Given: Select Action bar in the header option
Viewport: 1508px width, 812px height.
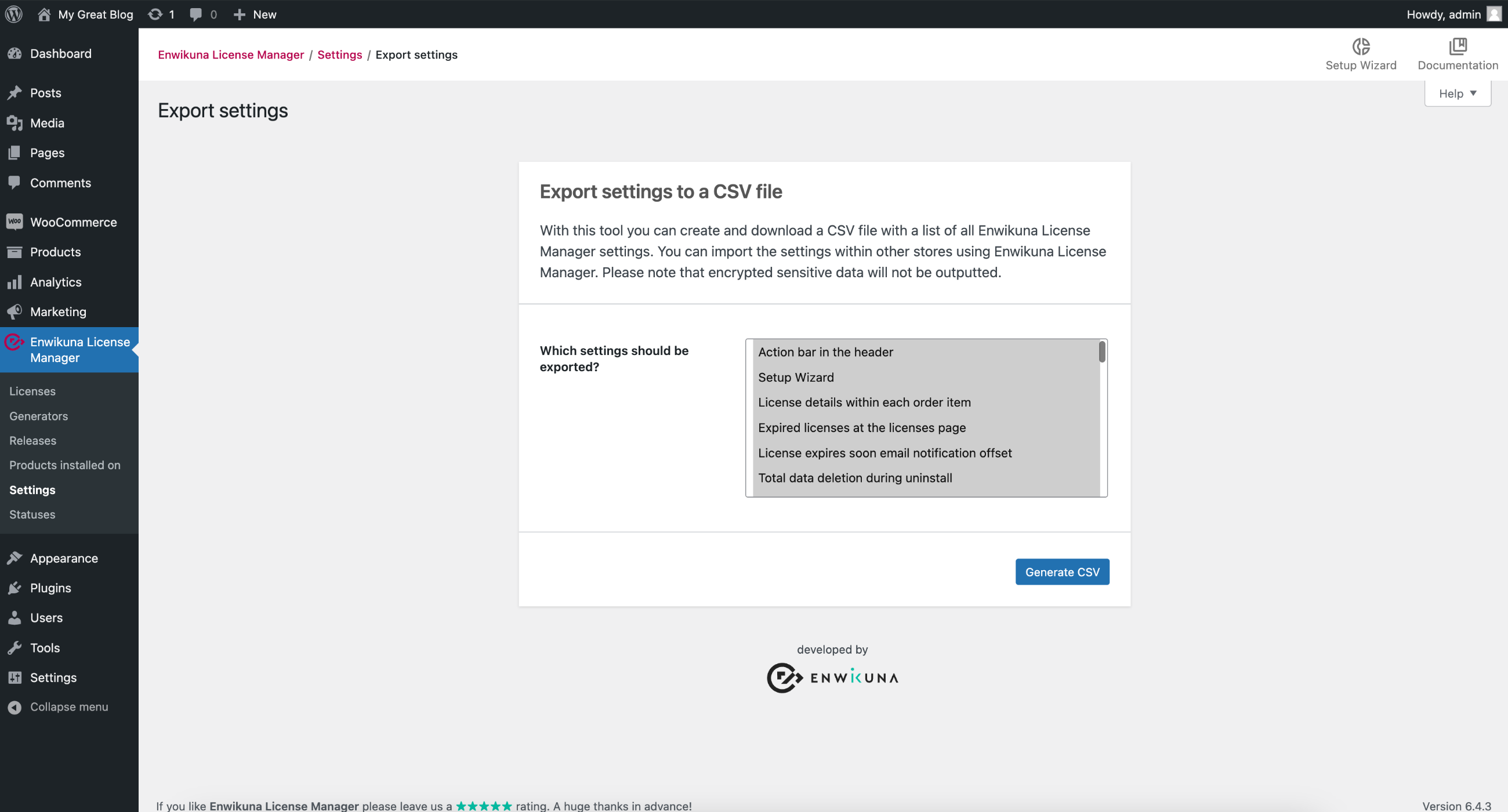Looking at the screenshot, I should tap(926, 352).
